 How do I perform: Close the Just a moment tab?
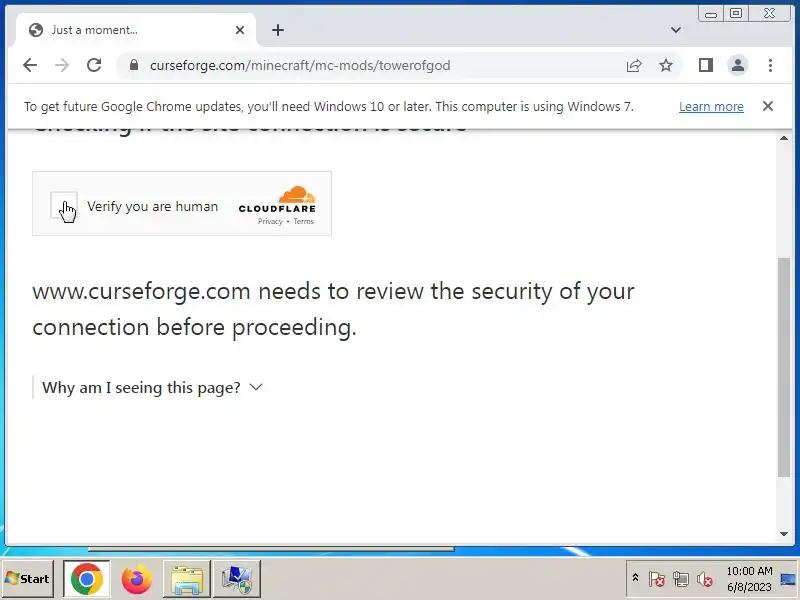(x=240, y=30)
